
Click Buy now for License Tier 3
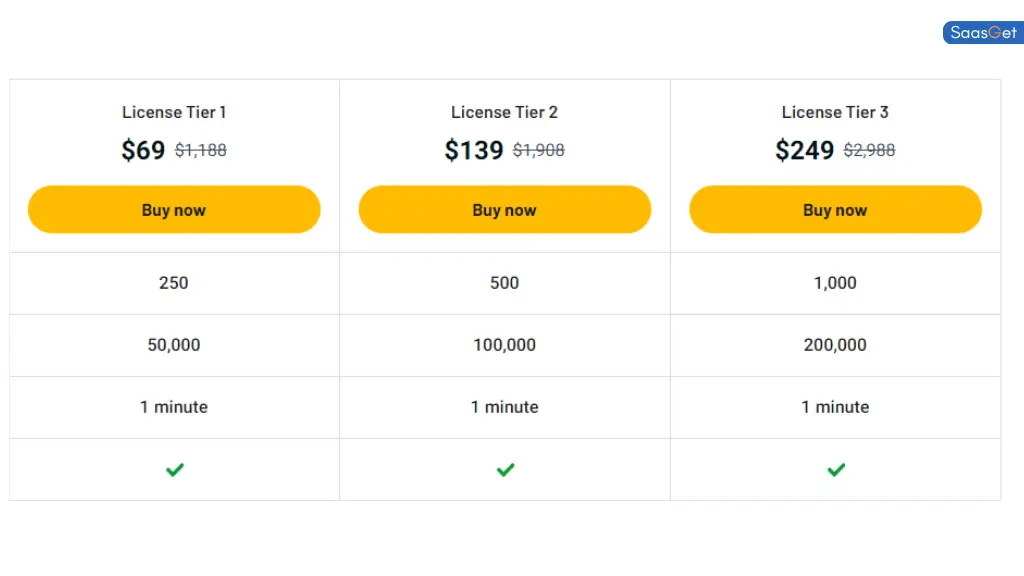click(x=835, y=210)
